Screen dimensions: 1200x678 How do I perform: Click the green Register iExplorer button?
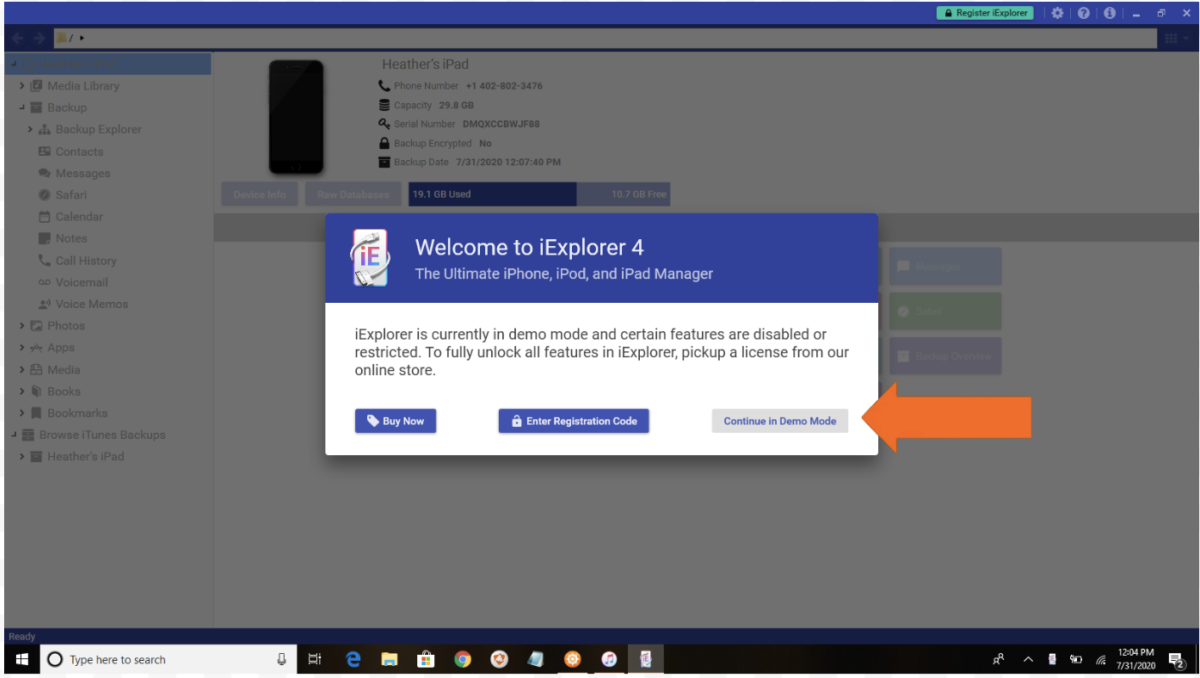(984, 13)
